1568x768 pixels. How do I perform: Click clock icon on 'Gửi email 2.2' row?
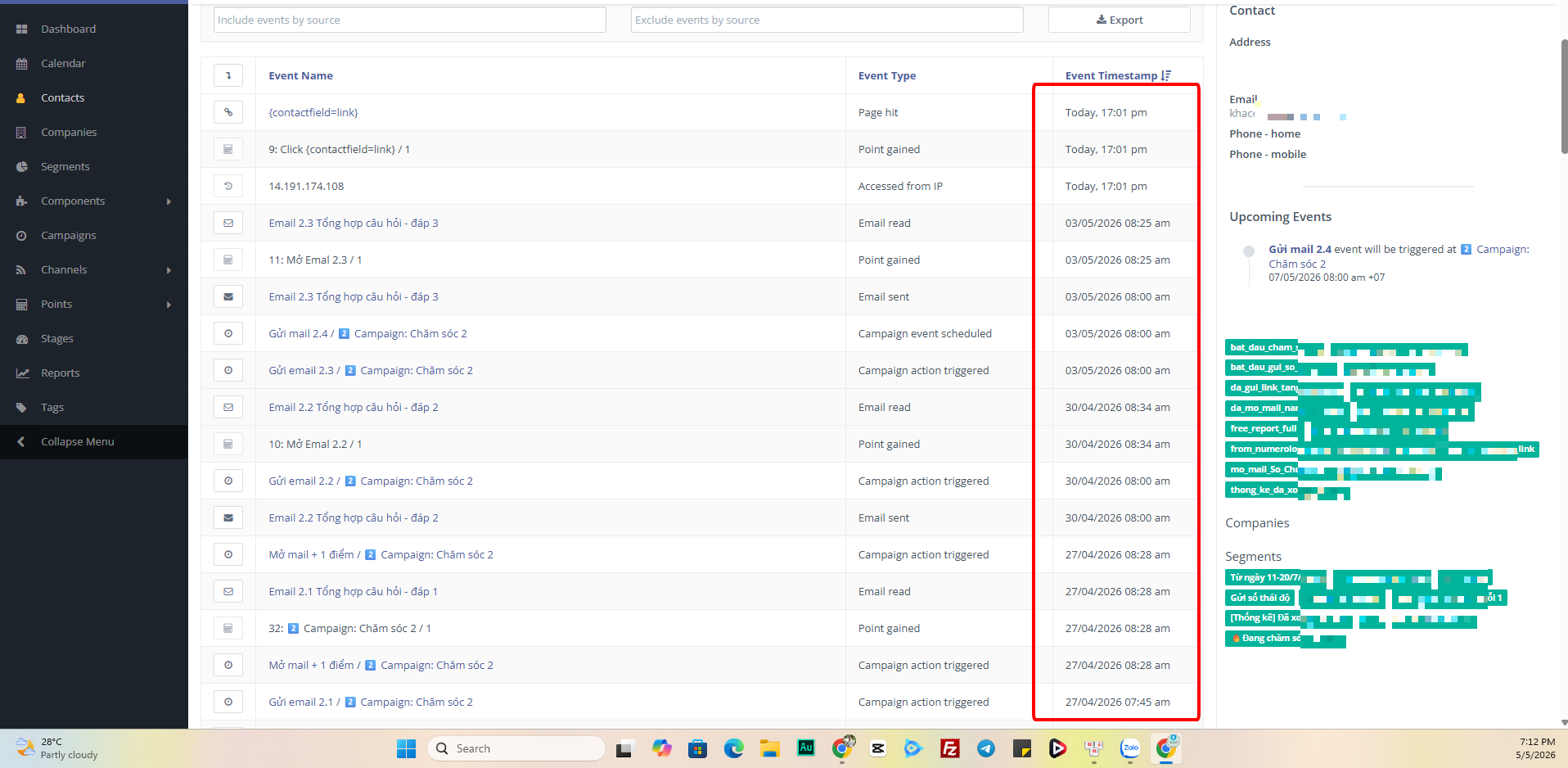point(228,481)
